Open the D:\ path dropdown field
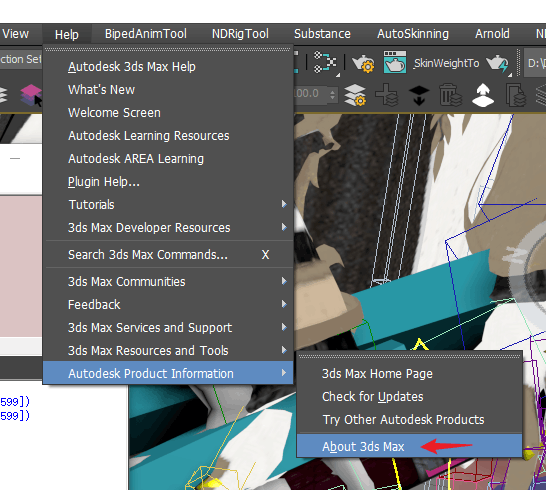The width and height of the screenshot is (546, 490). [x=535, y=63]
